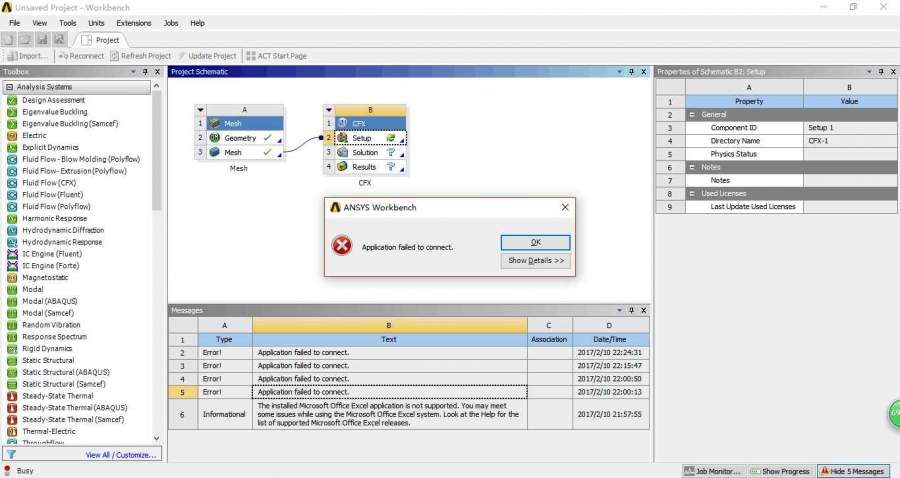Select Fluid Flow (CFX) icon
The height and width of the screenshot is (478, 900).
[x=11, y=183]
